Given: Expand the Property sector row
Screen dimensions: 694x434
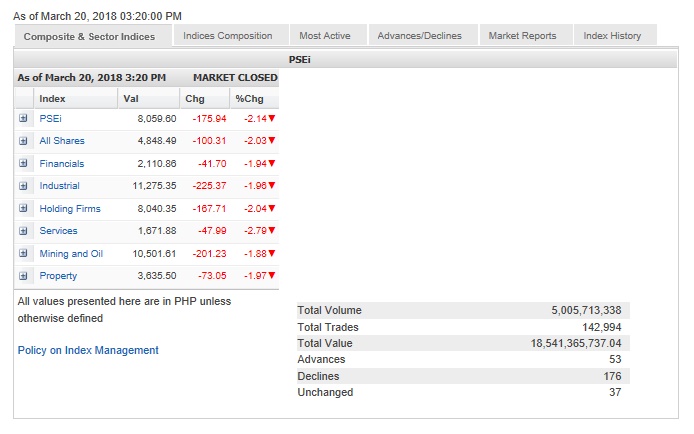Looking at the screenshot, I should [23, 276].
